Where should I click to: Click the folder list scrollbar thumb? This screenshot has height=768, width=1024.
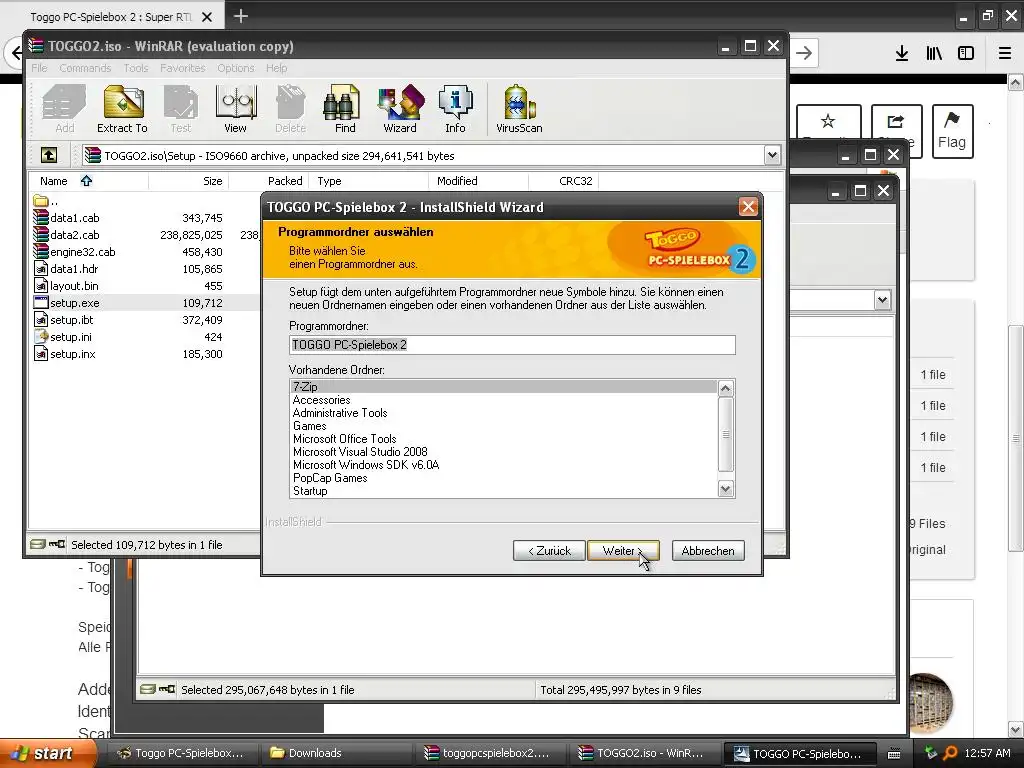click(x=726, y=434)
